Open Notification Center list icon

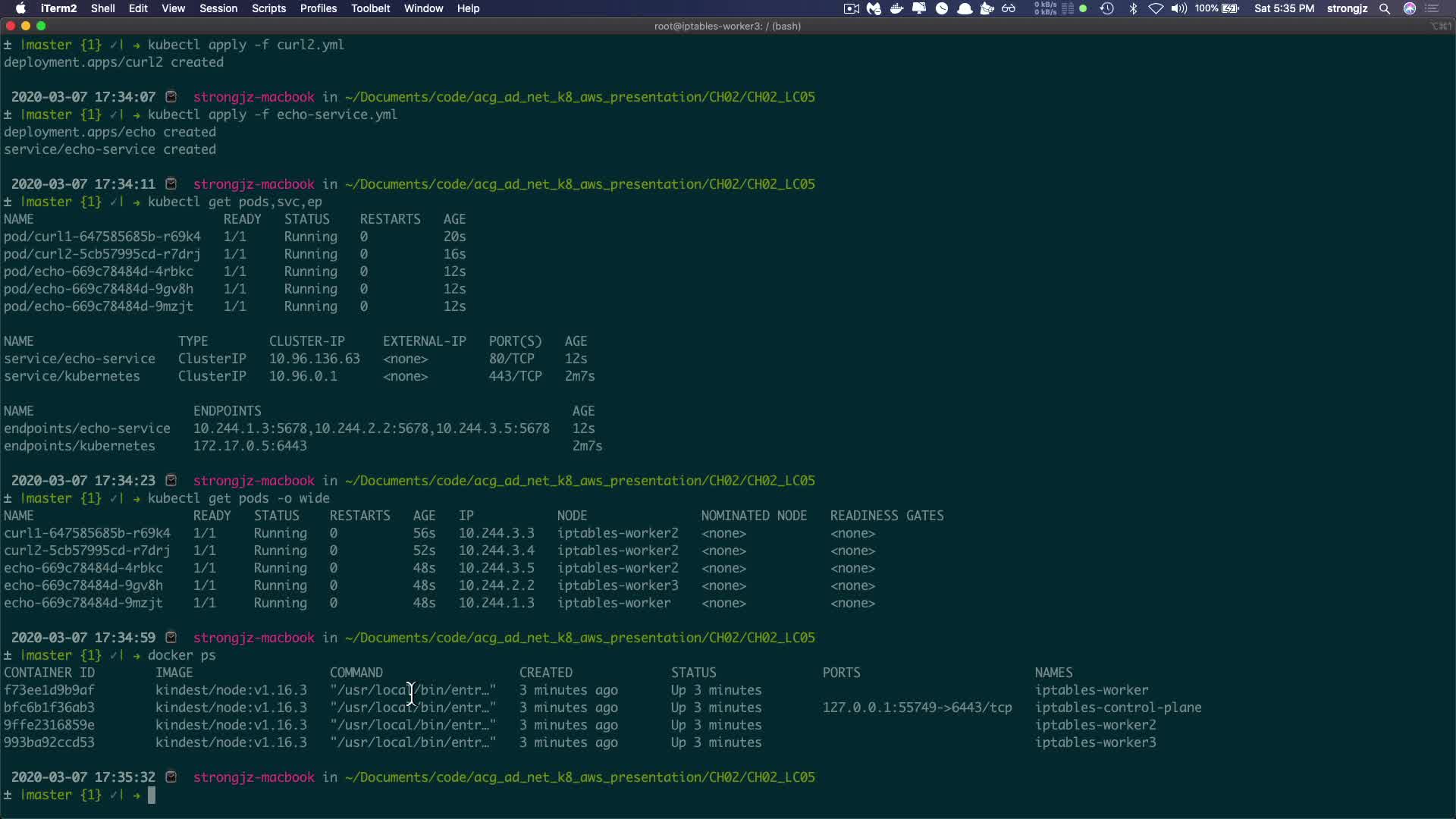tap(1432, 8)
